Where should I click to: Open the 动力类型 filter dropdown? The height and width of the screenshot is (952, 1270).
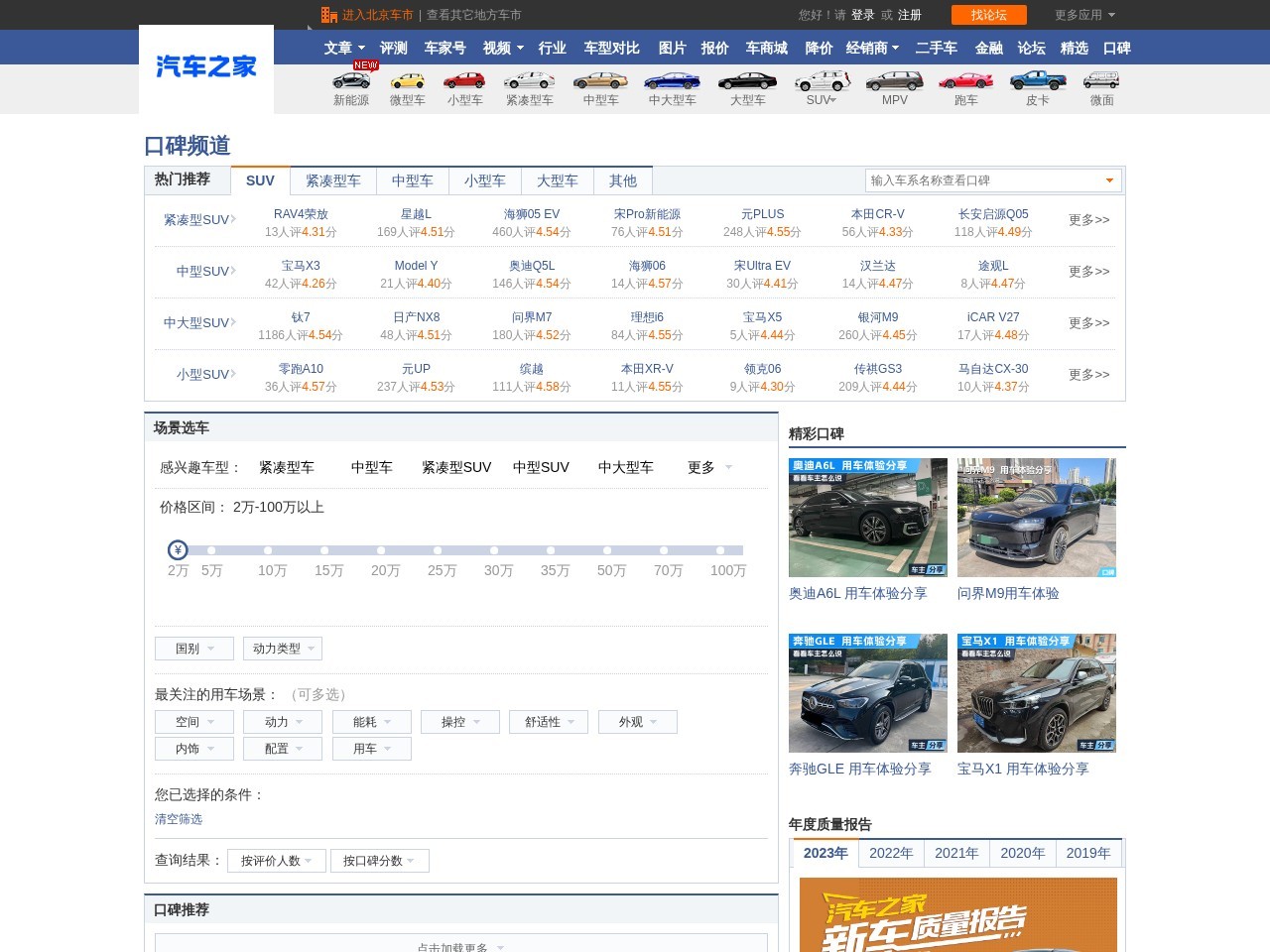(x=283, y=649)
